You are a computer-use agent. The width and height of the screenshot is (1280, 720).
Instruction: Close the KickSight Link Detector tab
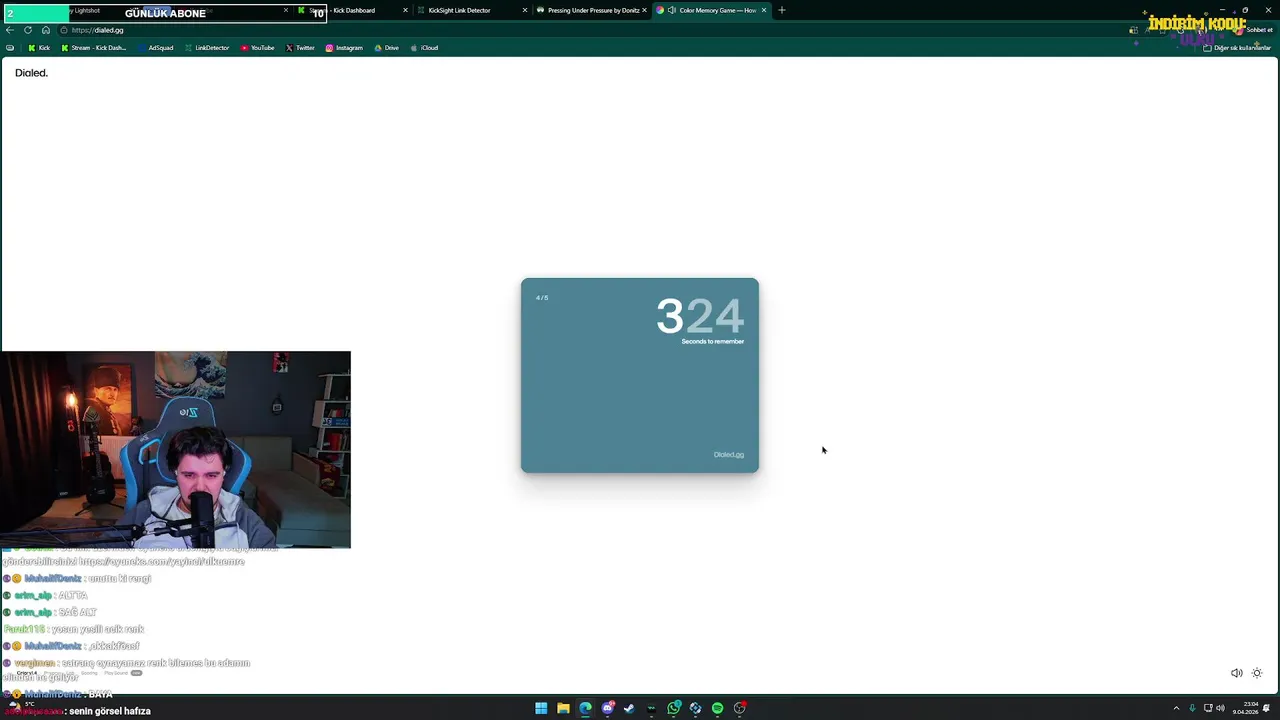524,10
